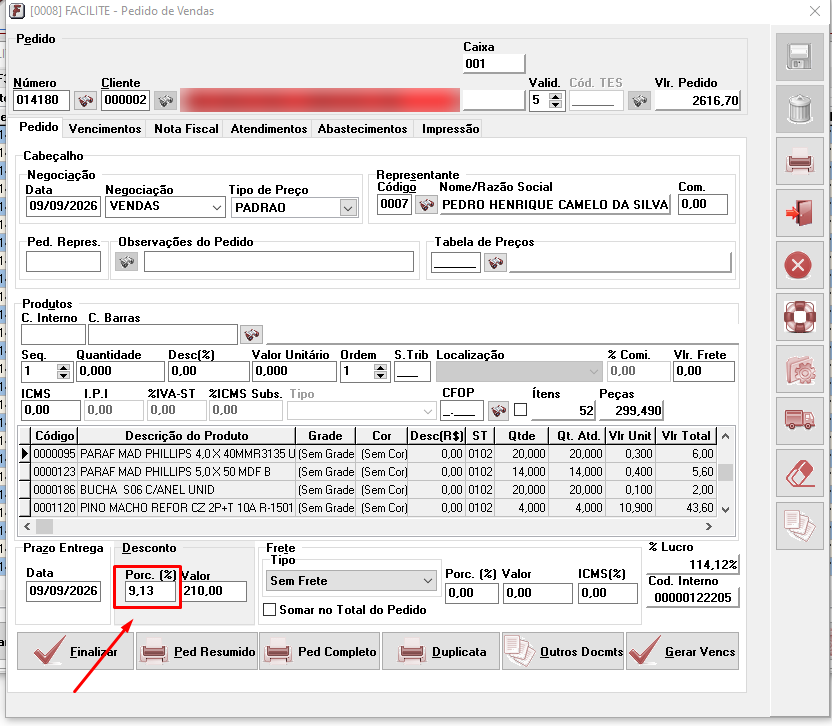
Task: Click the printer icon in the right sidebar
Action: 800,161
